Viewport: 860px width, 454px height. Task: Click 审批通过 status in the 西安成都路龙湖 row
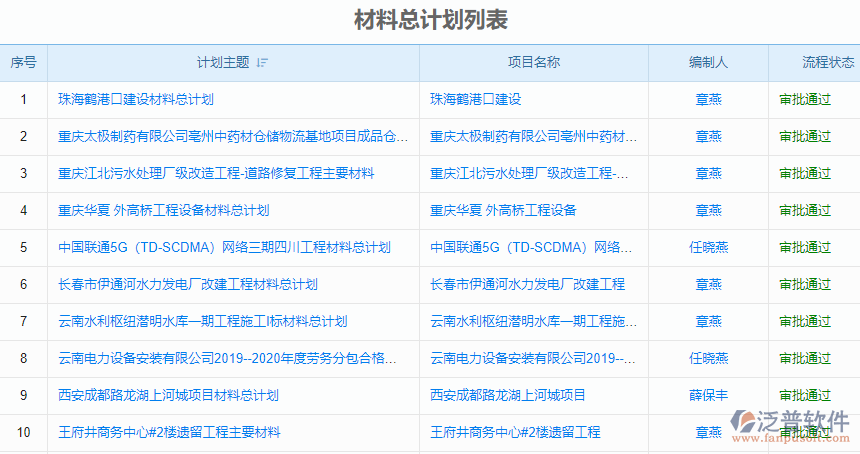click(x=805, y=395)
